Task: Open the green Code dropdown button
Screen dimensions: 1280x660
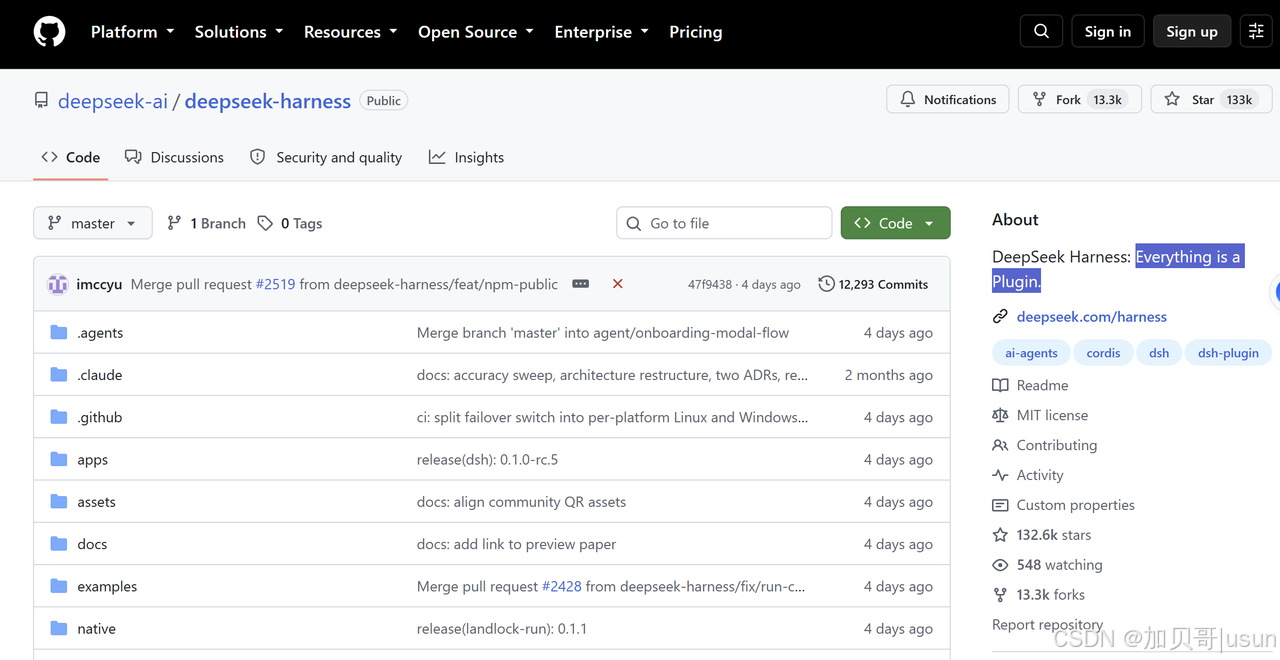Action: 895,223
